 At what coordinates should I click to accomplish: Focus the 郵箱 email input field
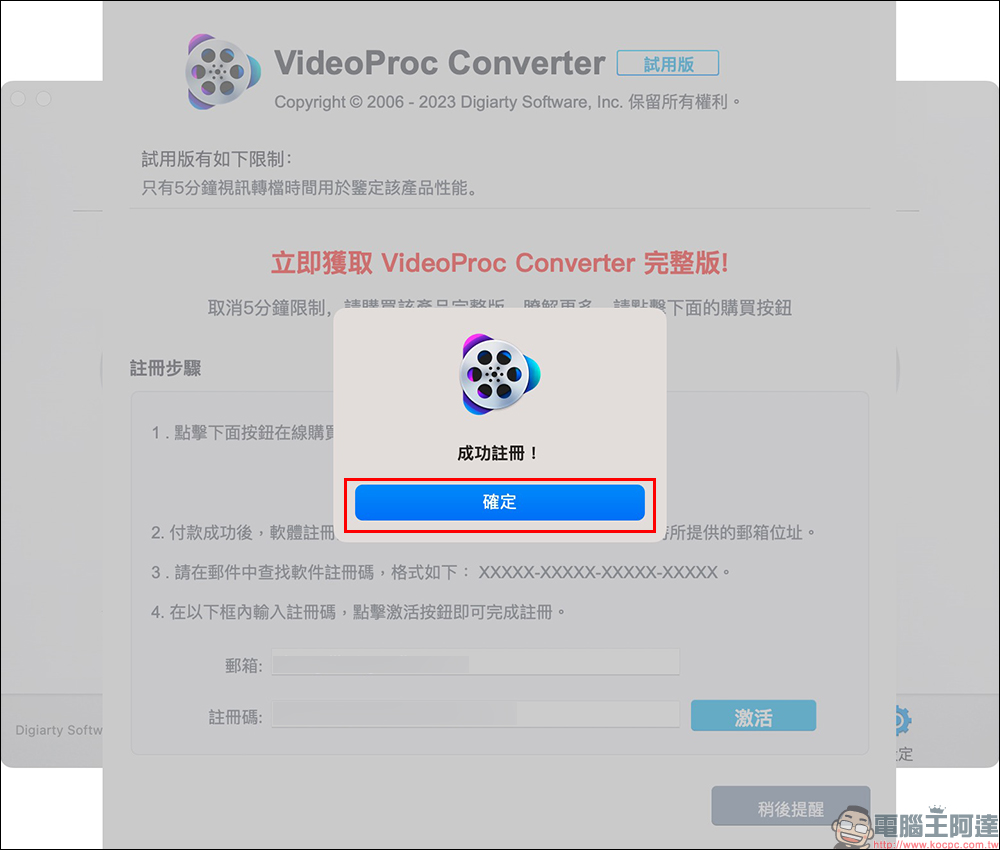476,663
